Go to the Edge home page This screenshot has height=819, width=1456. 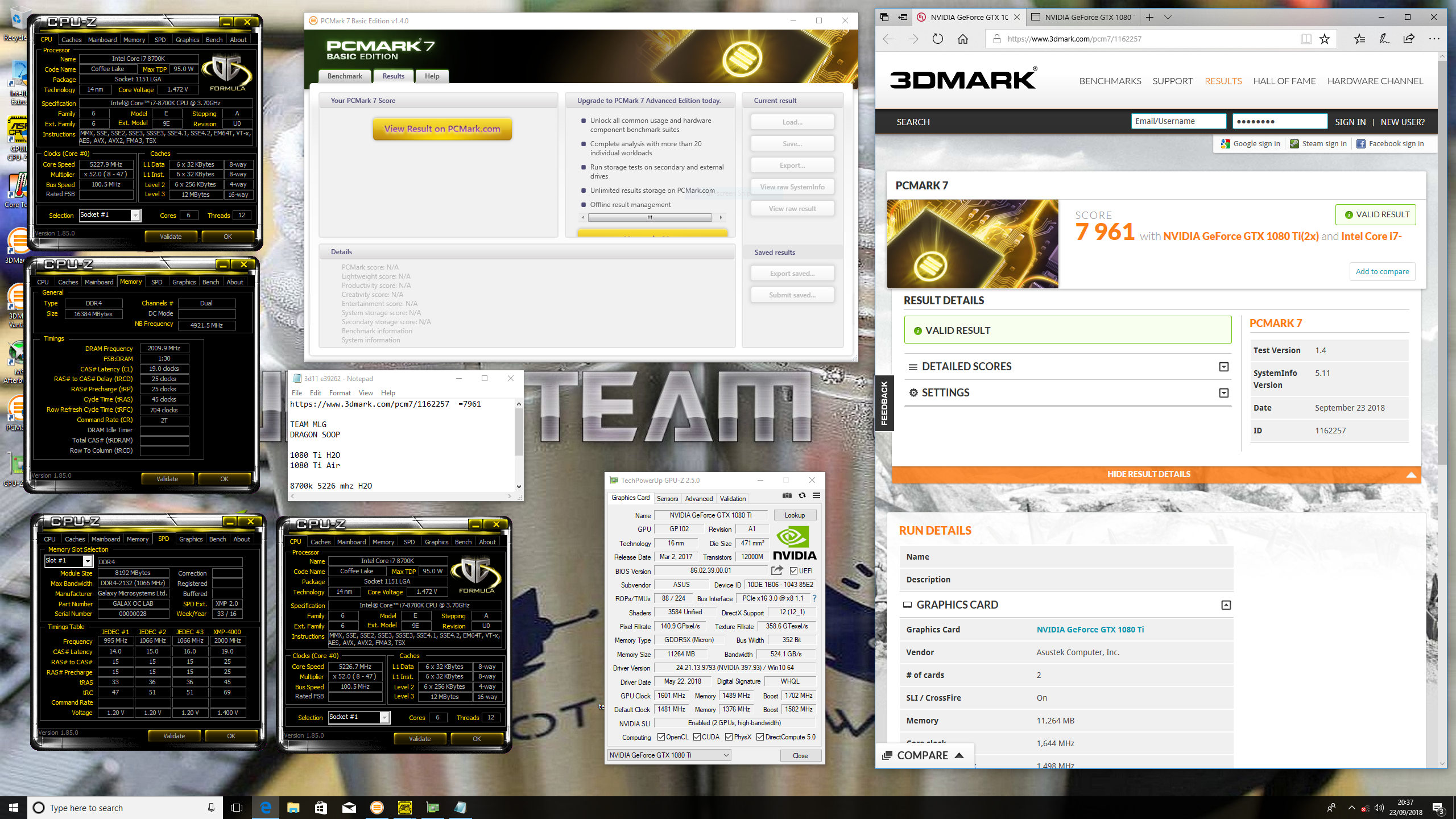[x=962, y=39]
